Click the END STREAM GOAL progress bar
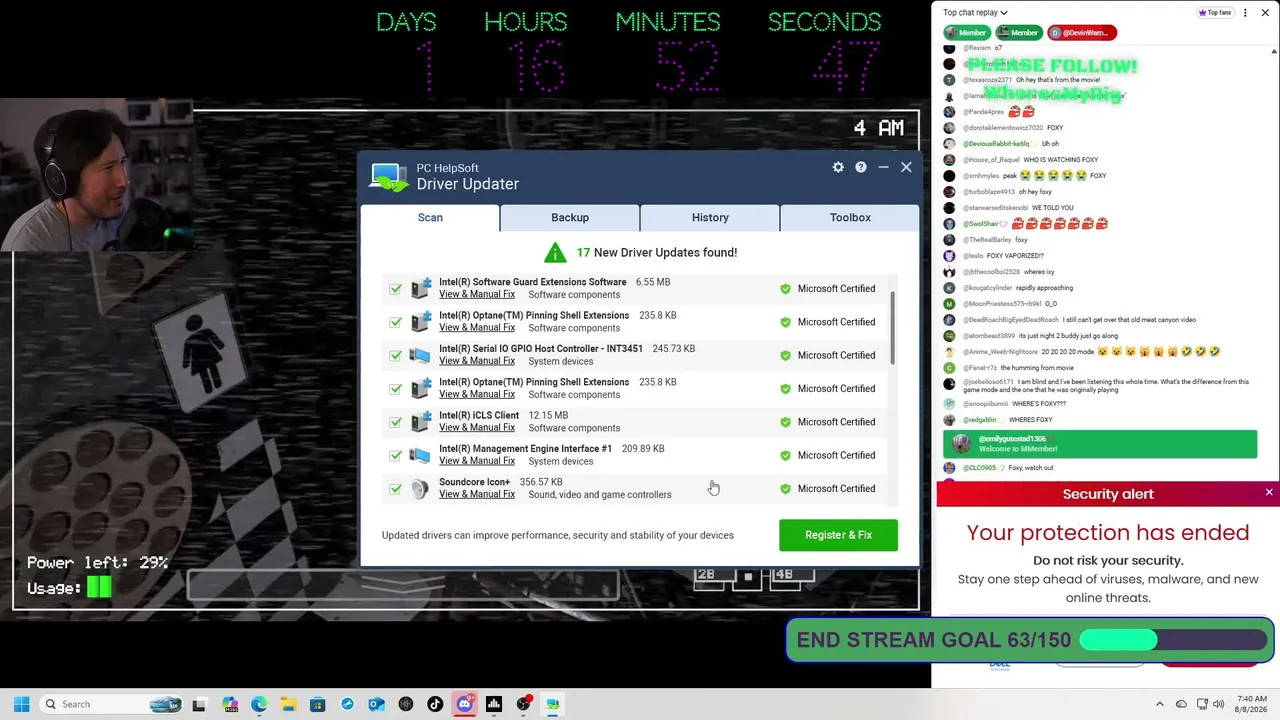Image resolution: width=1280 pixels, height=720 pixels. point(1175,640)
